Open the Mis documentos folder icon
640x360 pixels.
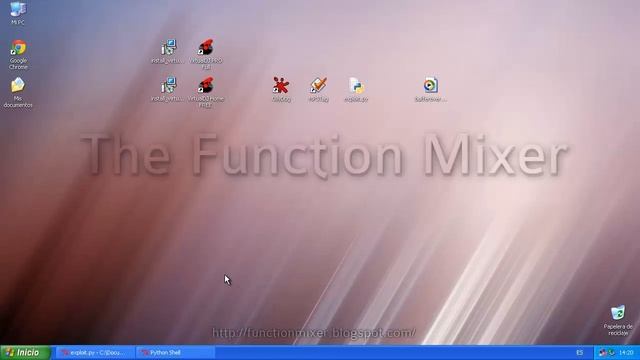(18, 93)
